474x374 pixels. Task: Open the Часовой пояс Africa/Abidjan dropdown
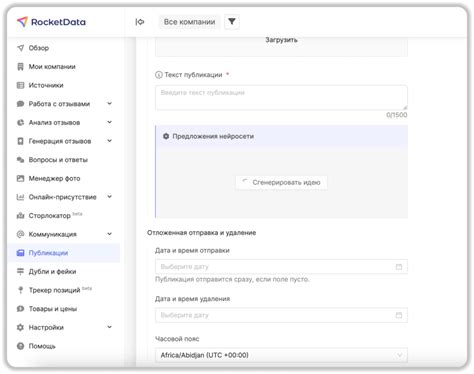click(281, 355)
